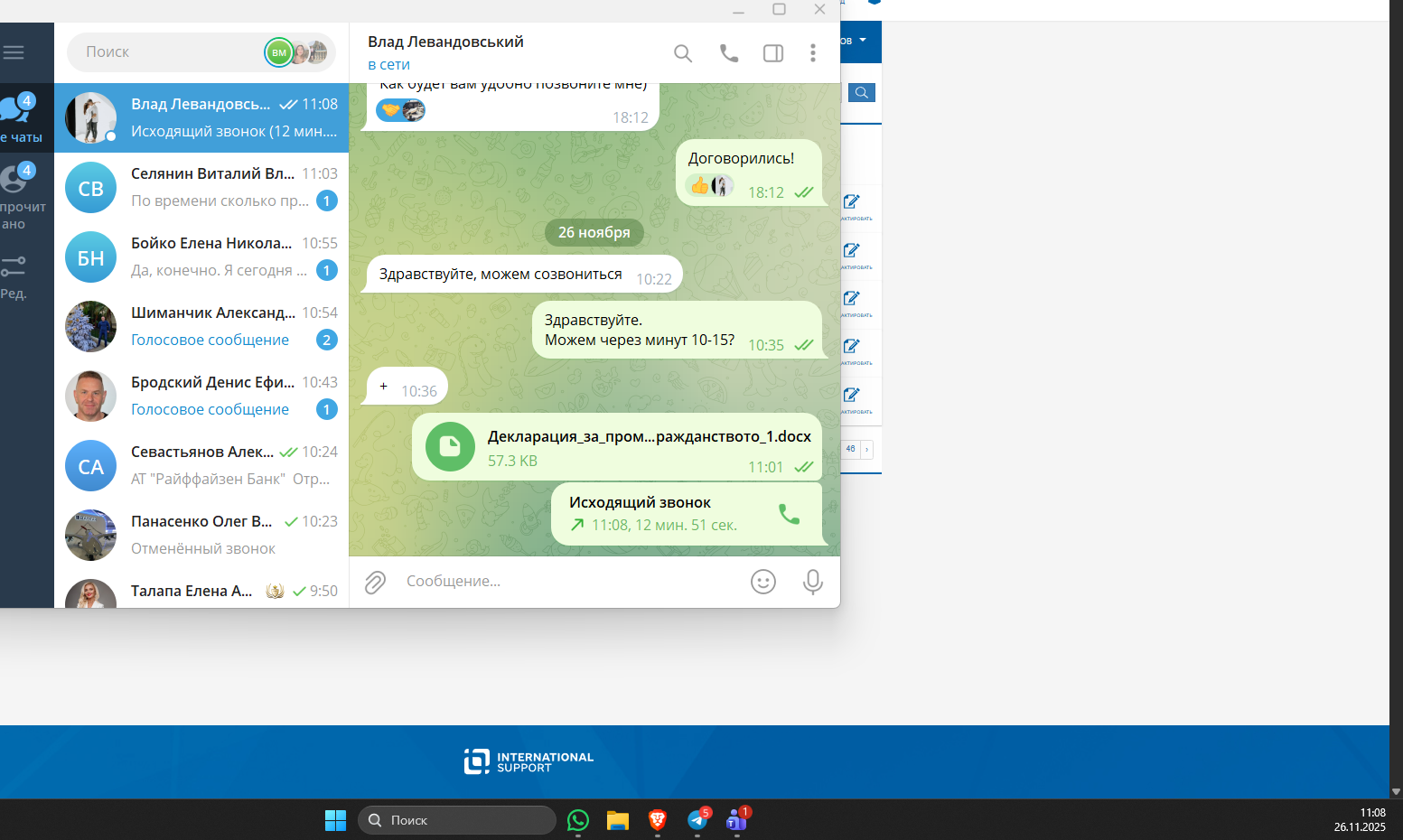Attach a file with the paperclip icon

(376, 583)
